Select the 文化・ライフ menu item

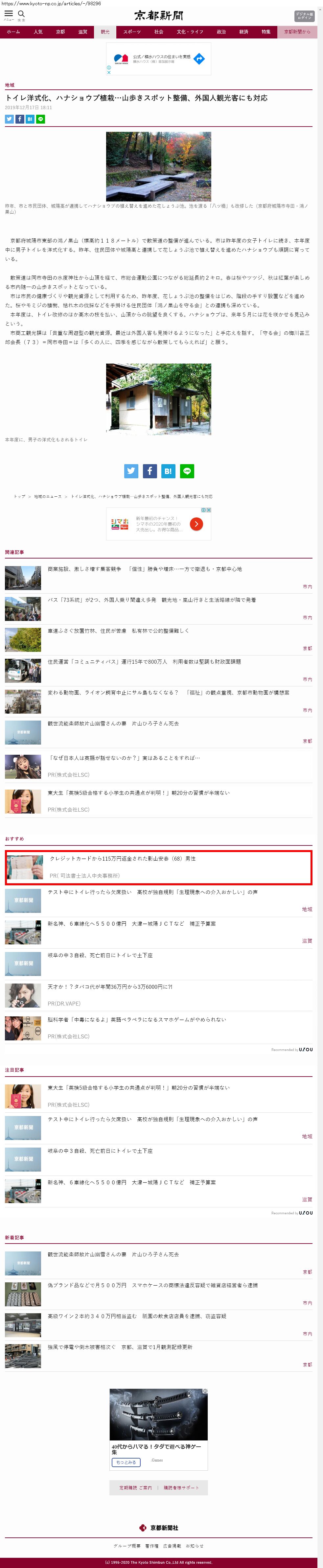point(190,32)
